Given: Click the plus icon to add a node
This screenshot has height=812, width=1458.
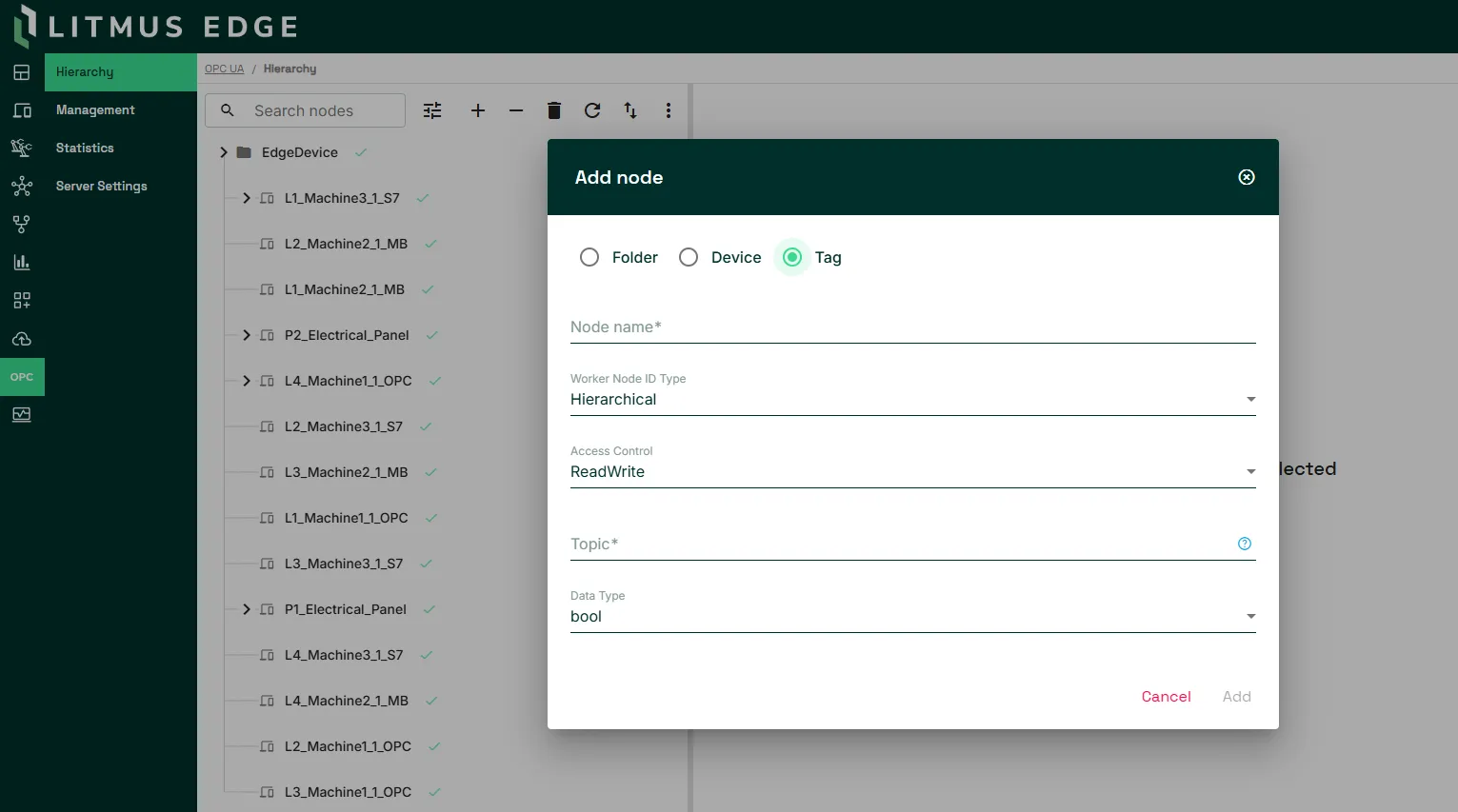Looking at the screenshot, I should tap(478, 110).
